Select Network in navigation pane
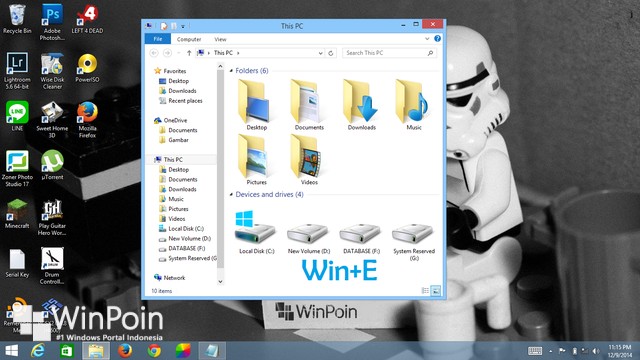Screen dimensions: 640x360 coord(170,278)
